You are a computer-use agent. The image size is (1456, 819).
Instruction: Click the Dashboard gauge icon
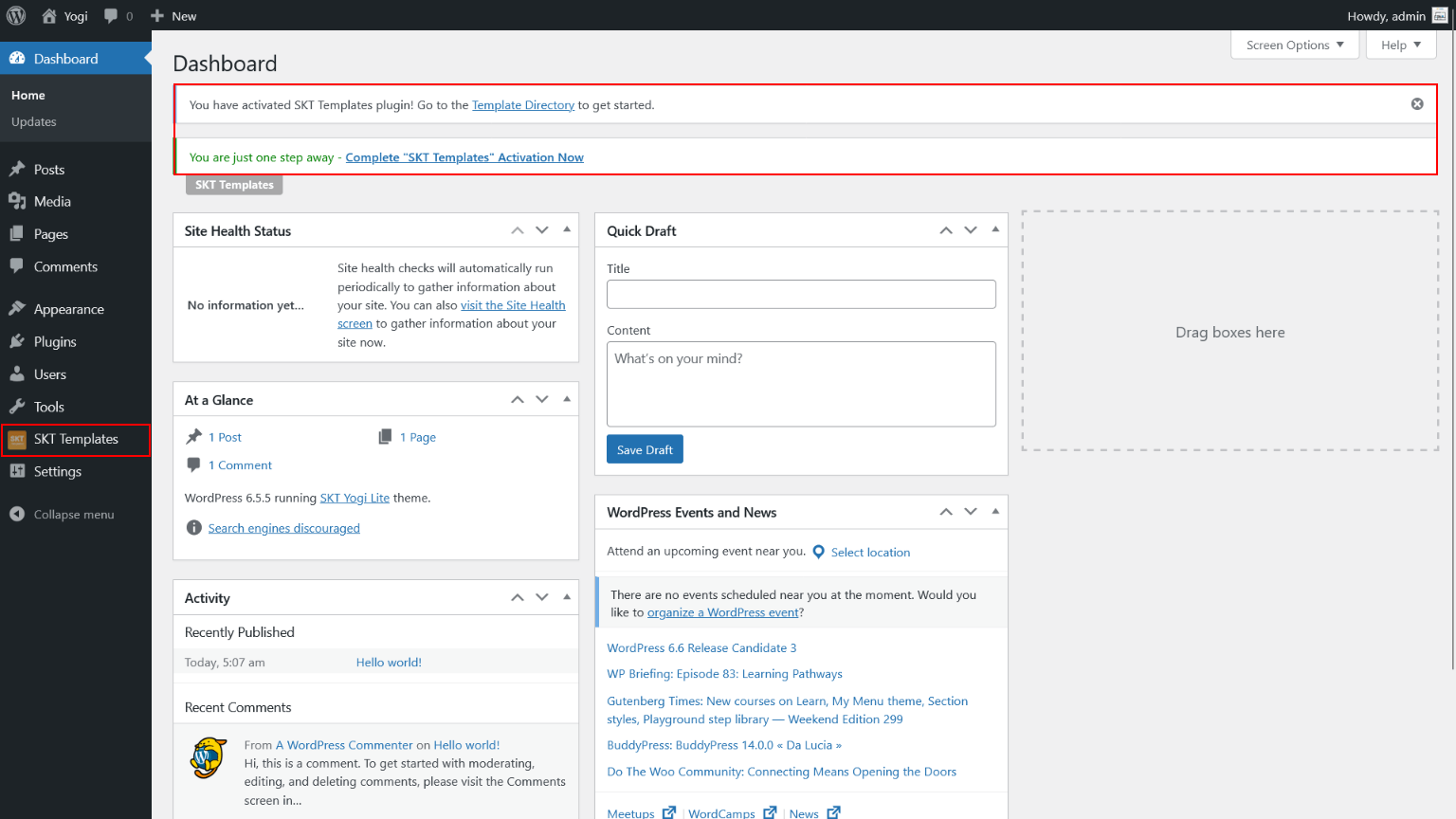tap(17, 59)
